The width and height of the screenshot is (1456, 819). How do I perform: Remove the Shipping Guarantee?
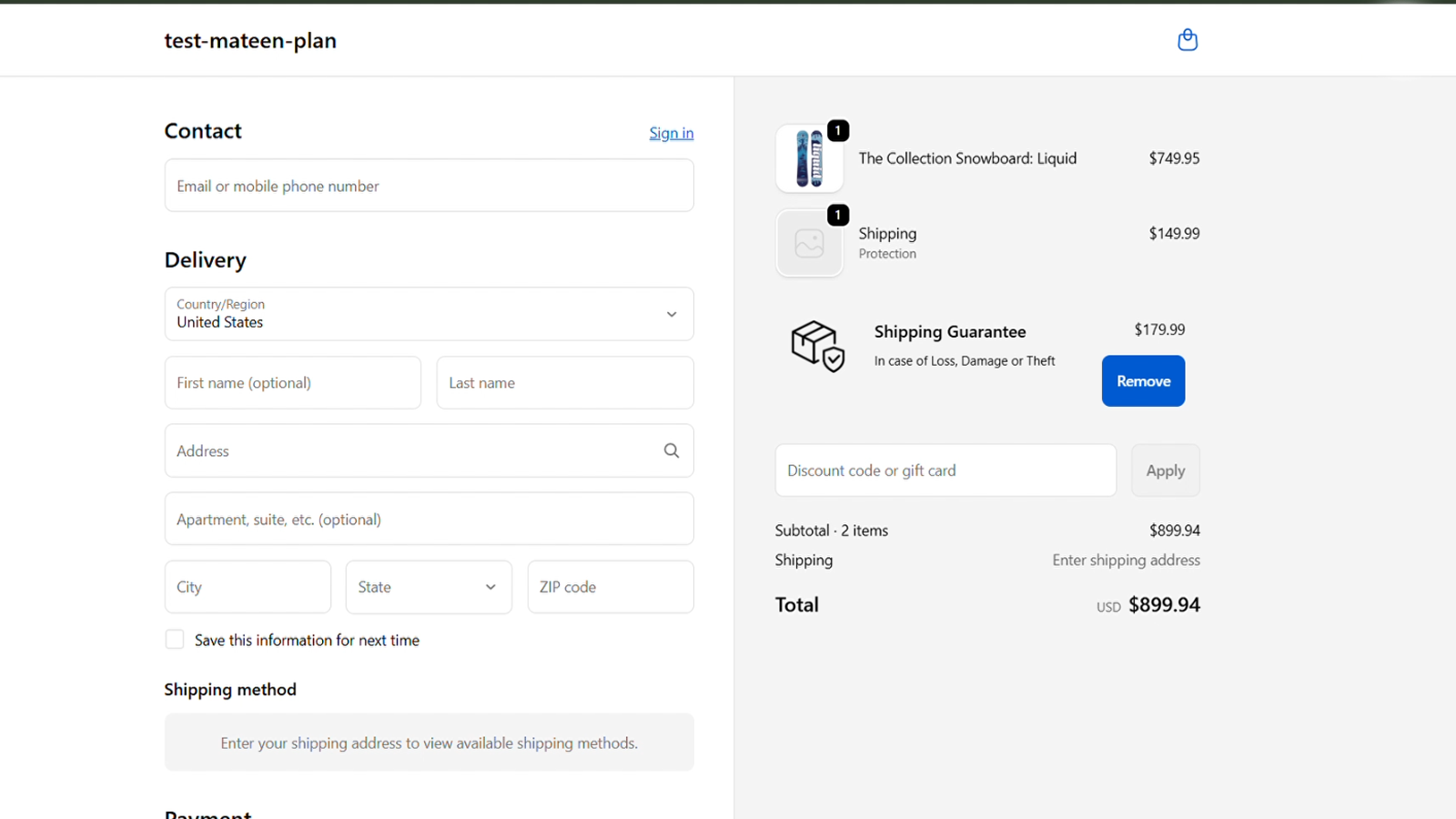(1143, 381)
